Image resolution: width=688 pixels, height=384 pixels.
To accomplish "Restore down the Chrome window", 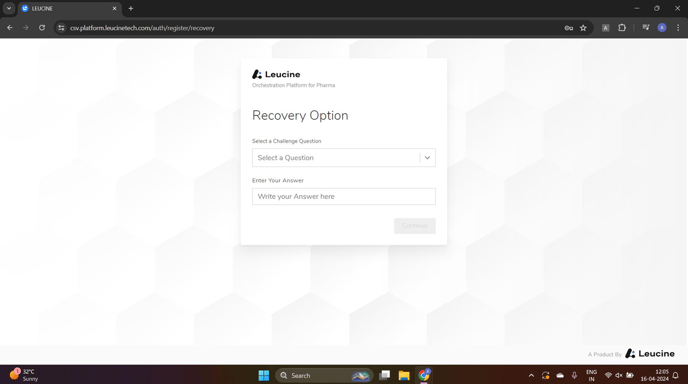I will (657, 8).
